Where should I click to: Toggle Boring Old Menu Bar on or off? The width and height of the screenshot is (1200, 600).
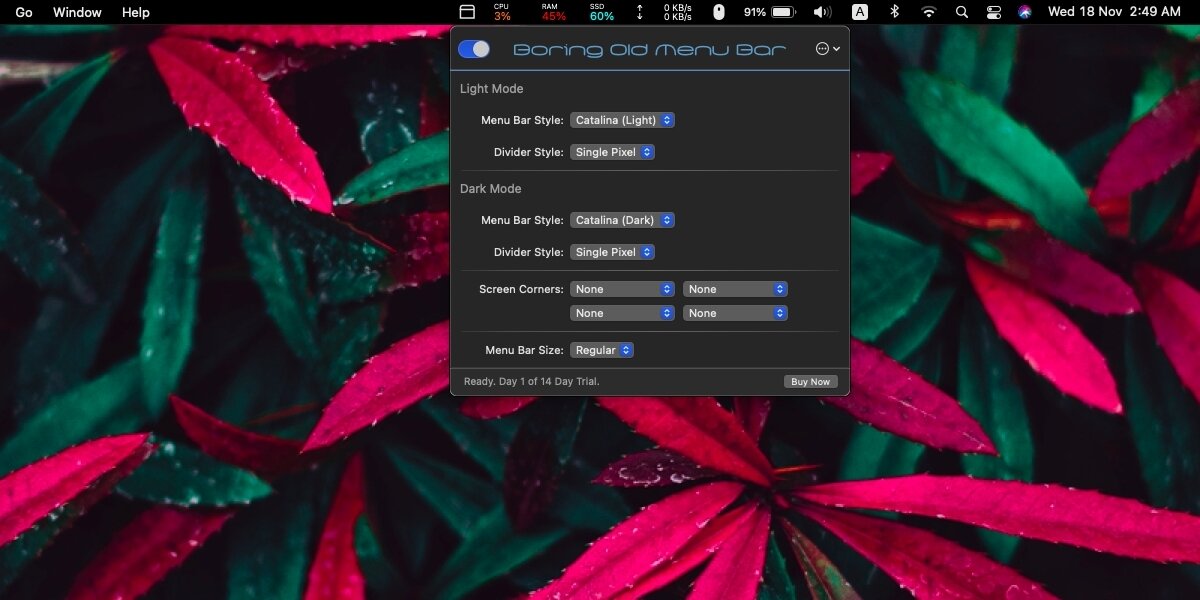click(474, 49)
